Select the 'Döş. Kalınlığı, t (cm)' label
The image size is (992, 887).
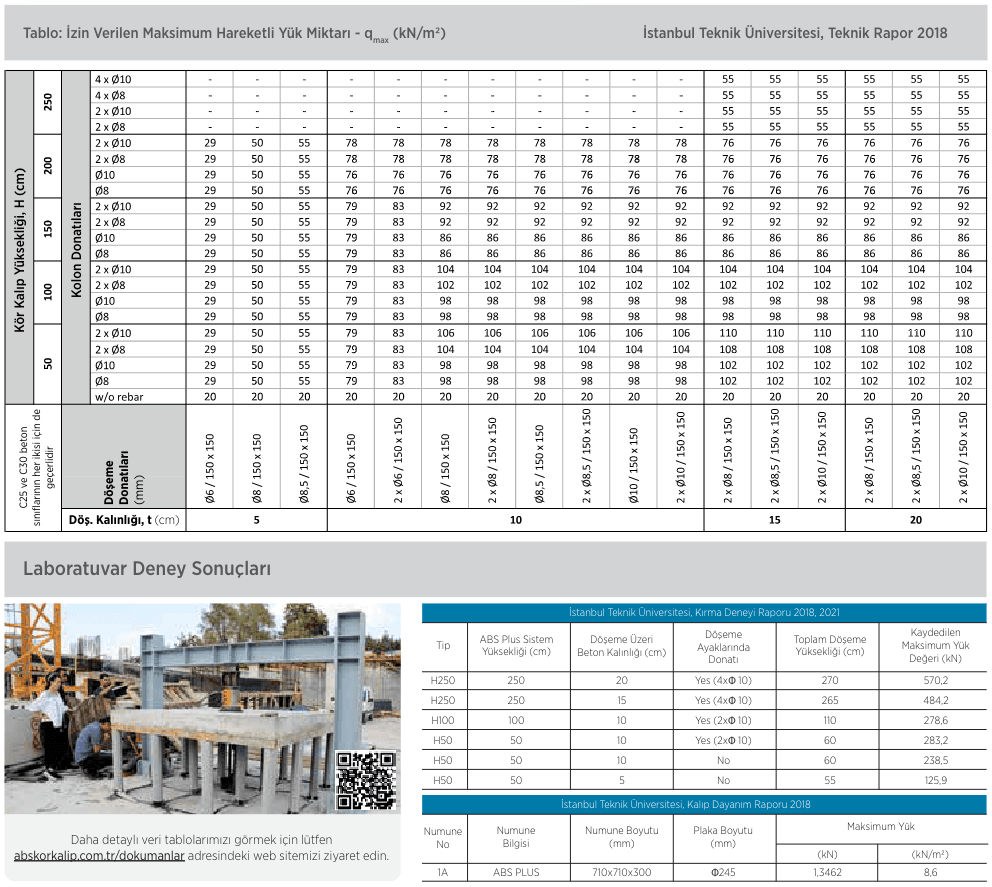[x=124, y=520]
